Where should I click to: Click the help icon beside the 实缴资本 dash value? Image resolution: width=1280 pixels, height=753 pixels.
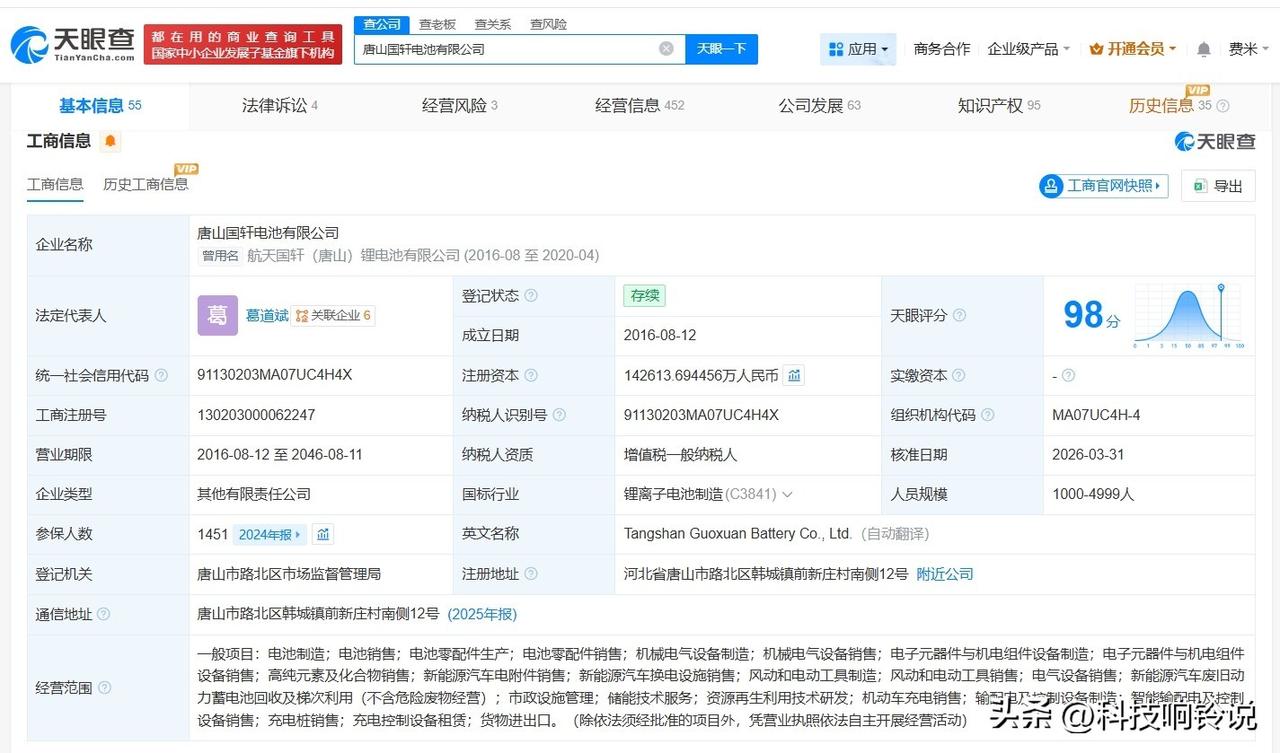[1068, 376]
